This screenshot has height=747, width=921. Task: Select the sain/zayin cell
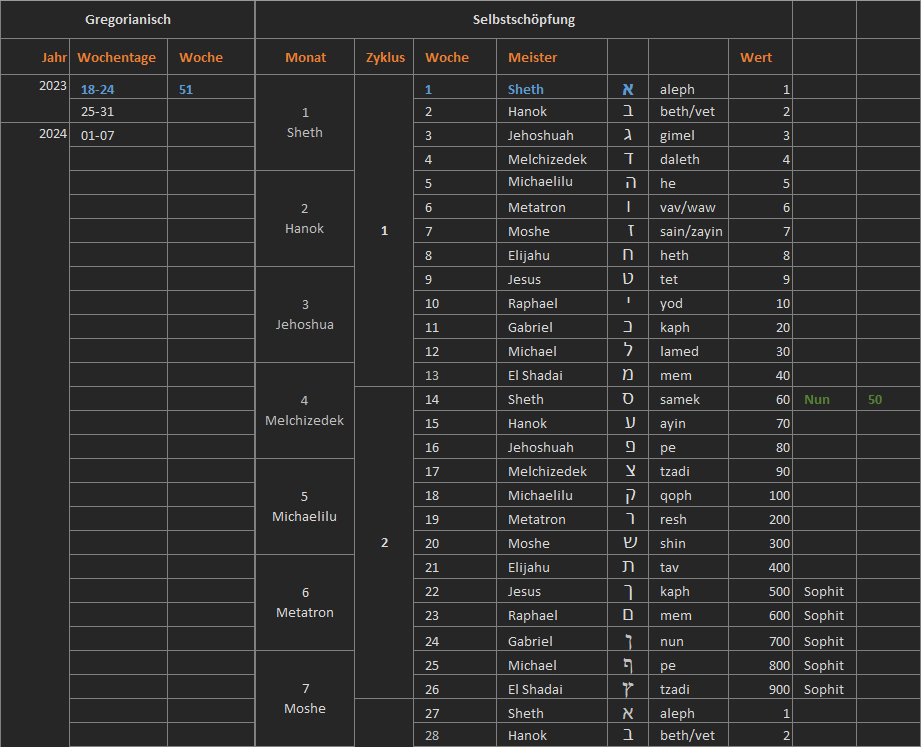pos(688,231)
